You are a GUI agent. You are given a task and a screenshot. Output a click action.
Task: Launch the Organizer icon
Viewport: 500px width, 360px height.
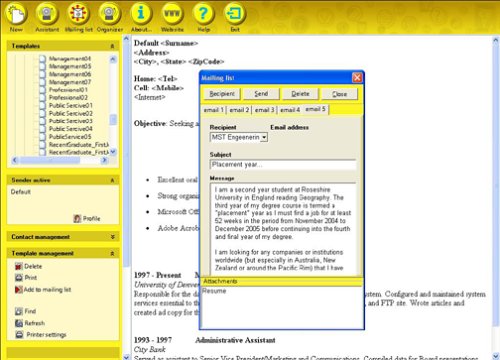coord(110,14)
